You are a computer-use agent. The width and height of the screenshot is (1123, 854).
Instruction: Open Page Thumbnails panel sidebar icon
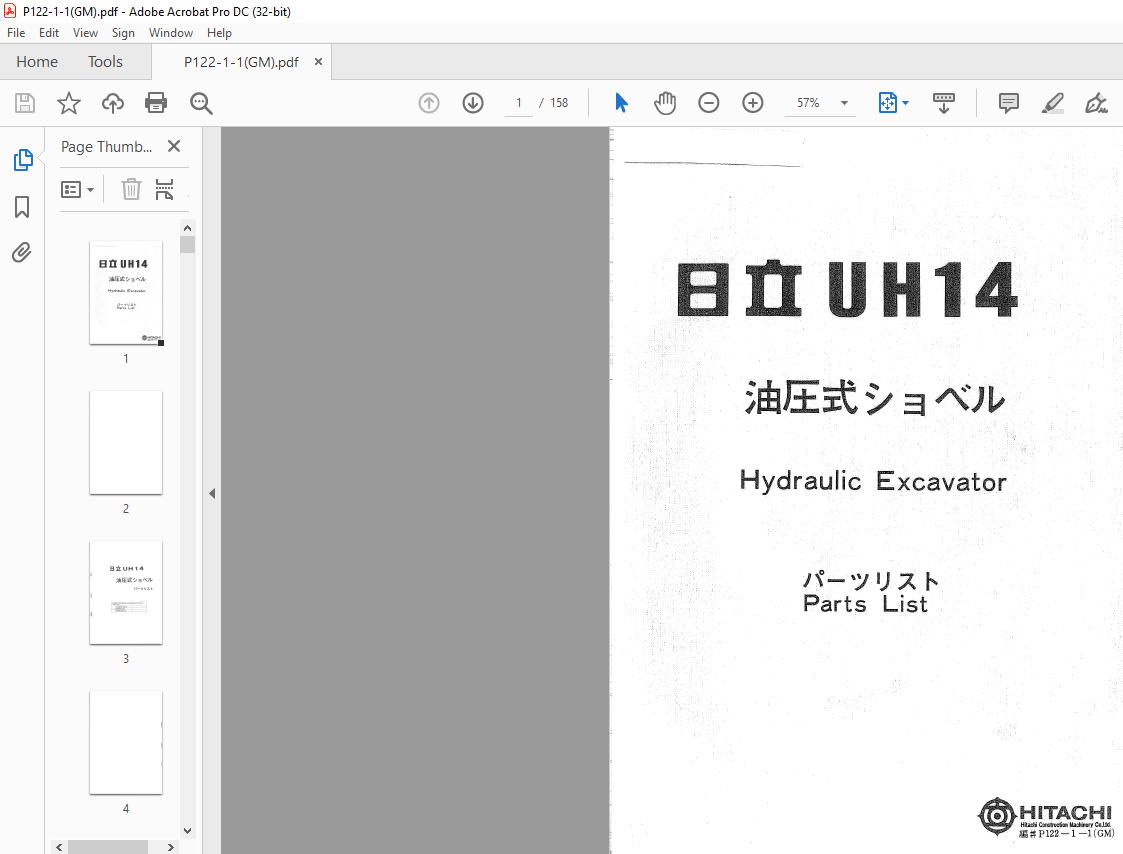[22, 160]
